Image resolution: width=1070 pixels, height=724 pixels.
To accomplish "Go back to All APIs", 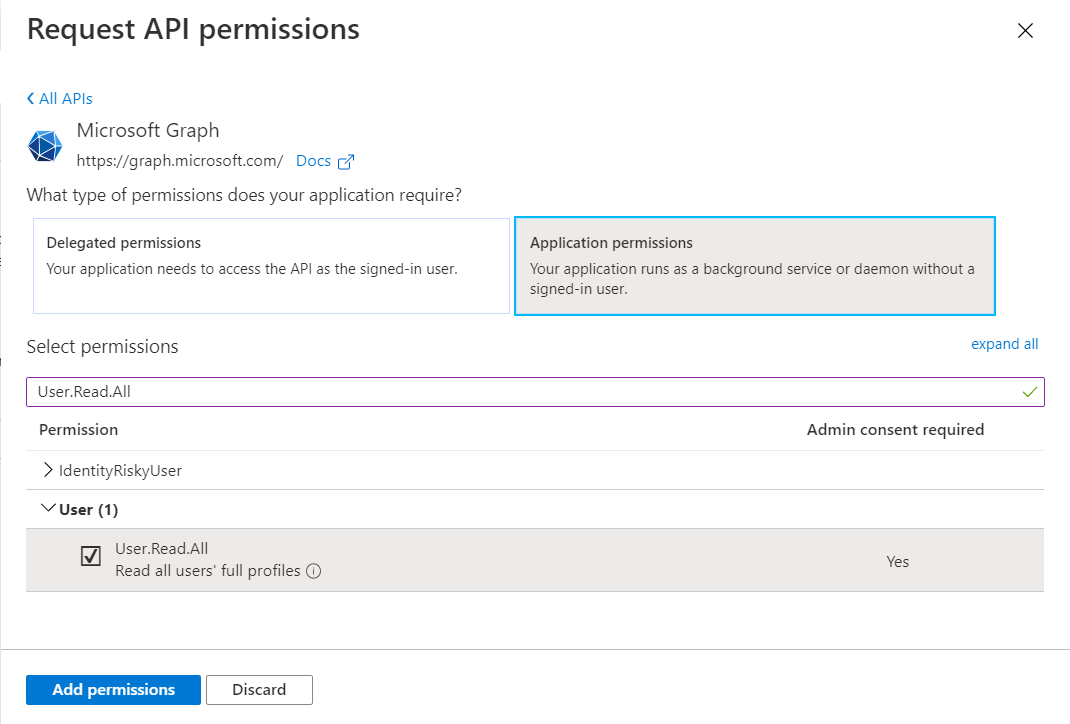I will 60,98.
